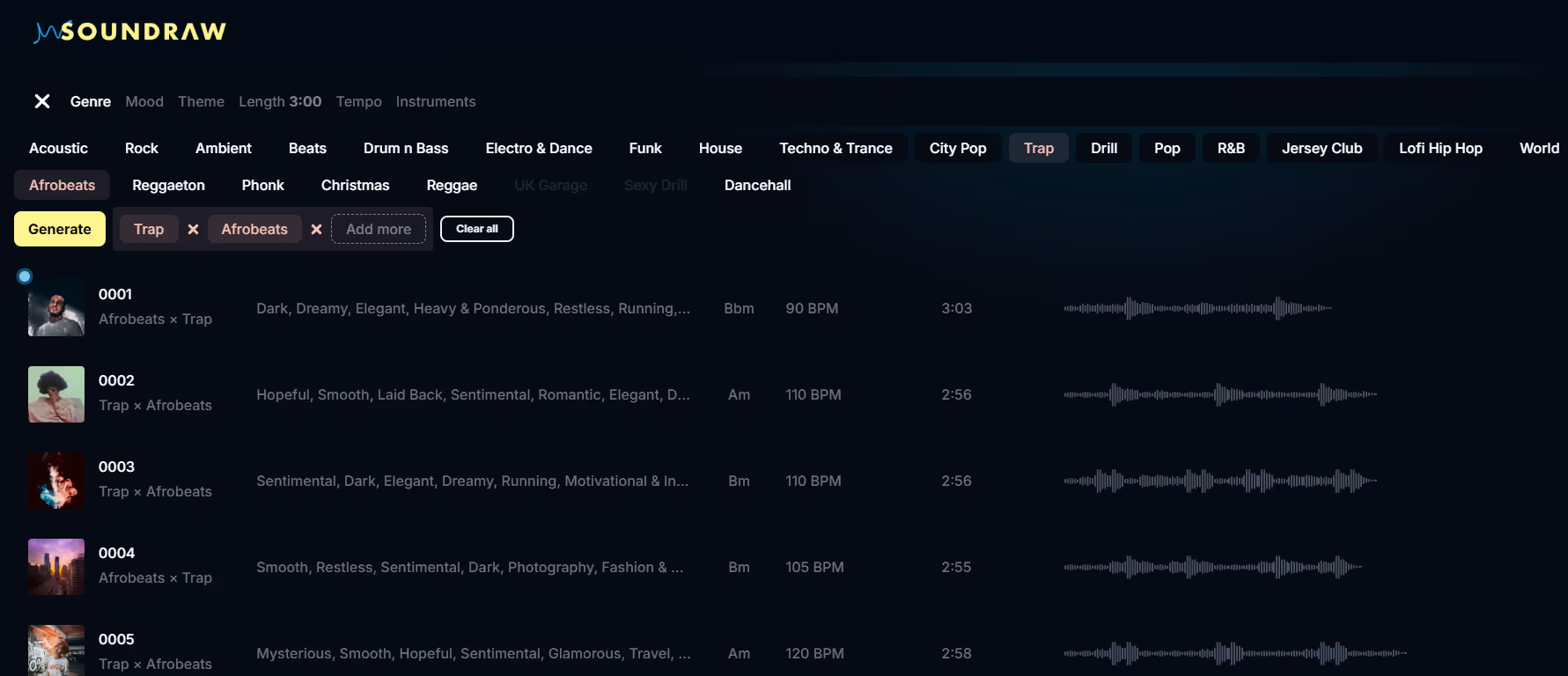This screenshot has width=1568, height=676.
Task: Click the Soundraw logo
Action: point(129,32)
